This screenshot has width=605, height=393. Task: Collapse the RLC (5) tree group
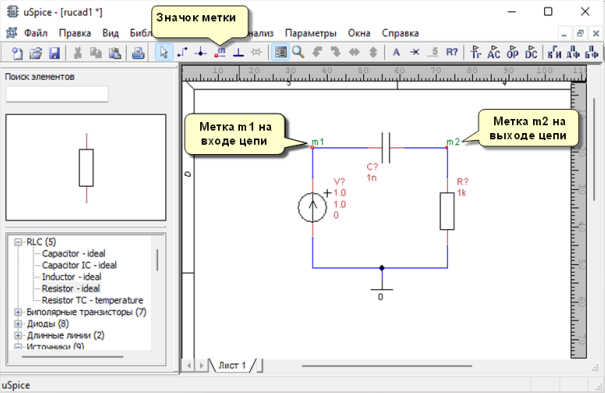(18, 242)
